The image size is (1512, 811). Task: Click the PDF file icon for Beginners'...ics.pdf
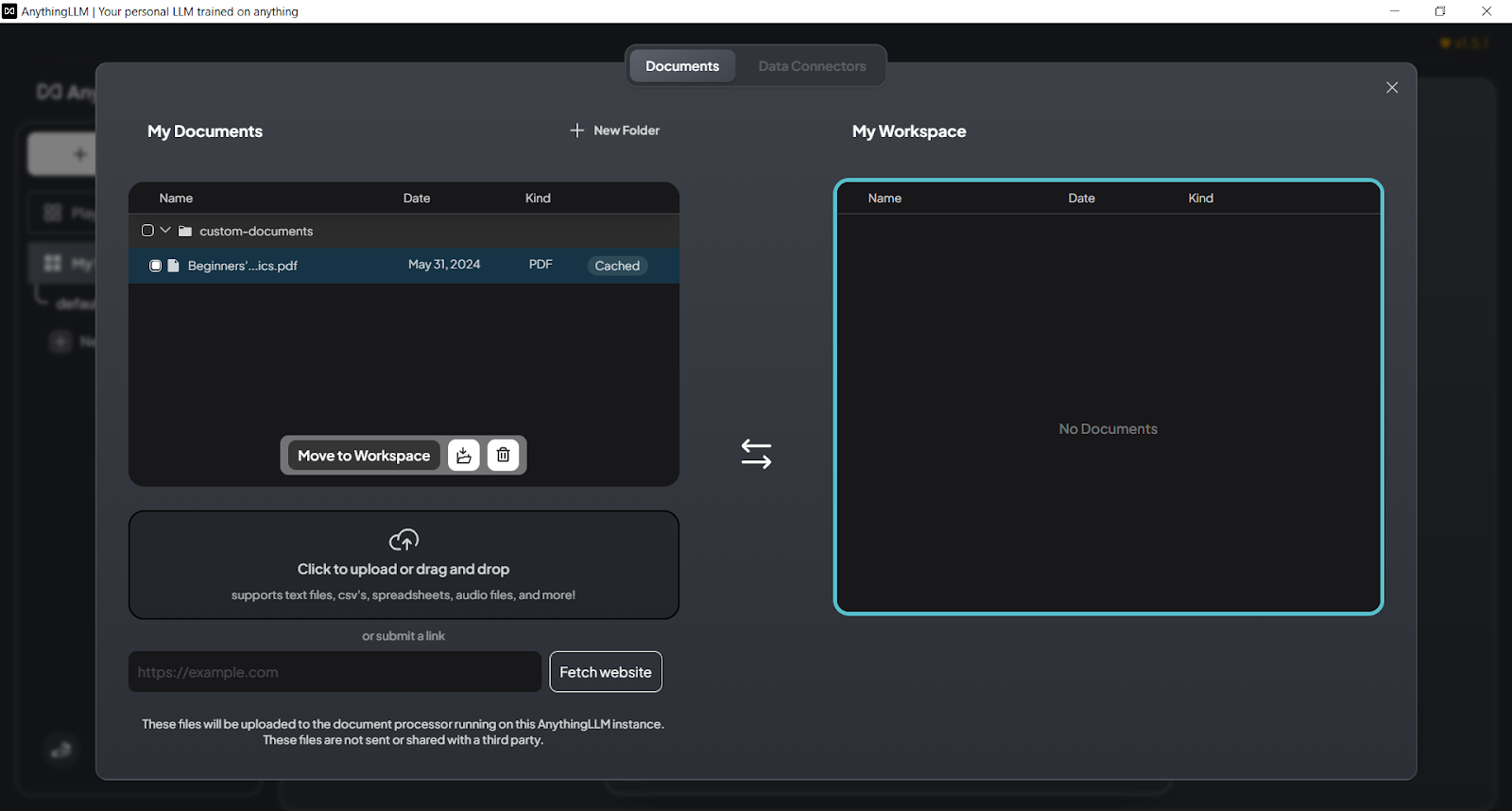(x=174, y=266)
